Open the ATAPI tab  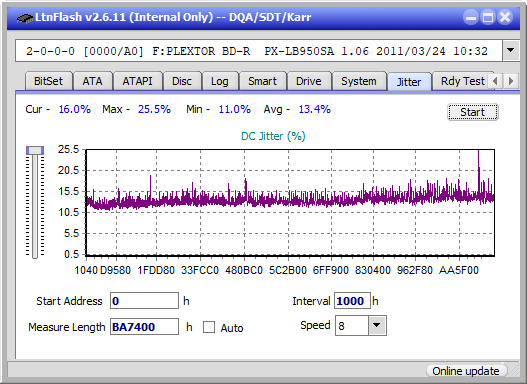[137, 81]
